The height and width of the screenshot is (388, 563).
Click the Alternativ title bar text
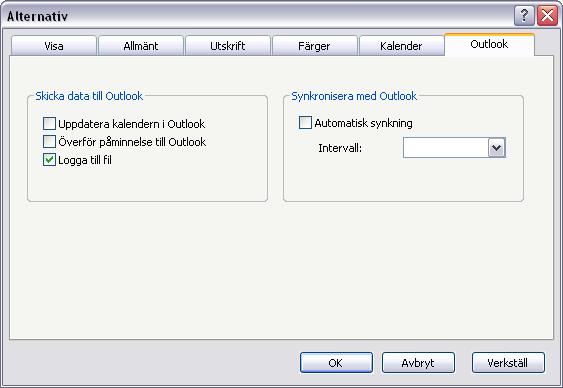point(37,16)
